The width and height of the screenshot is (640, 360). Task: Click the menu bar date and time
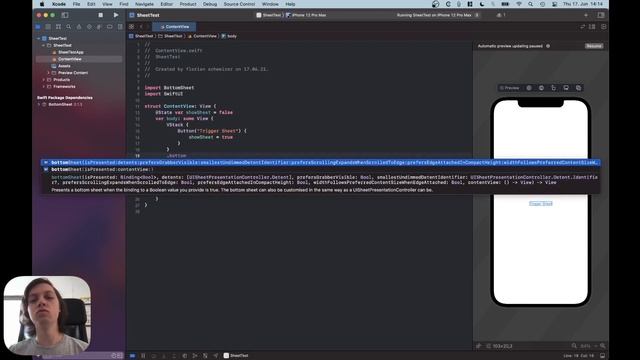[x=583, y=4]
